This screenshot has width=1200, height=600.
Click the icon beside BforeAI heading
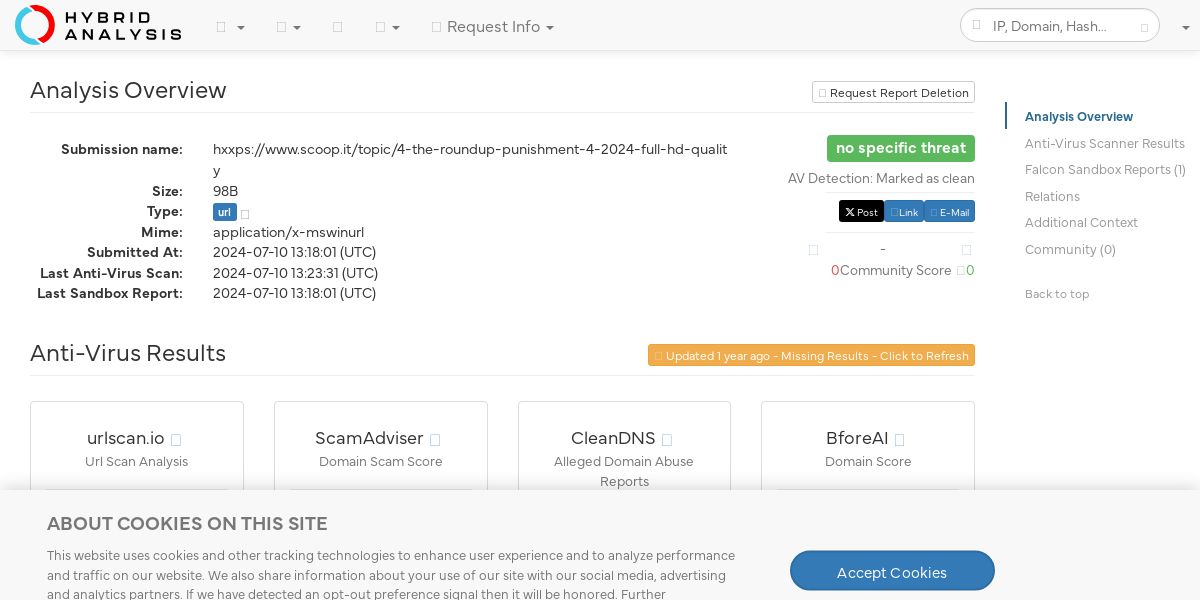point(899,440)
